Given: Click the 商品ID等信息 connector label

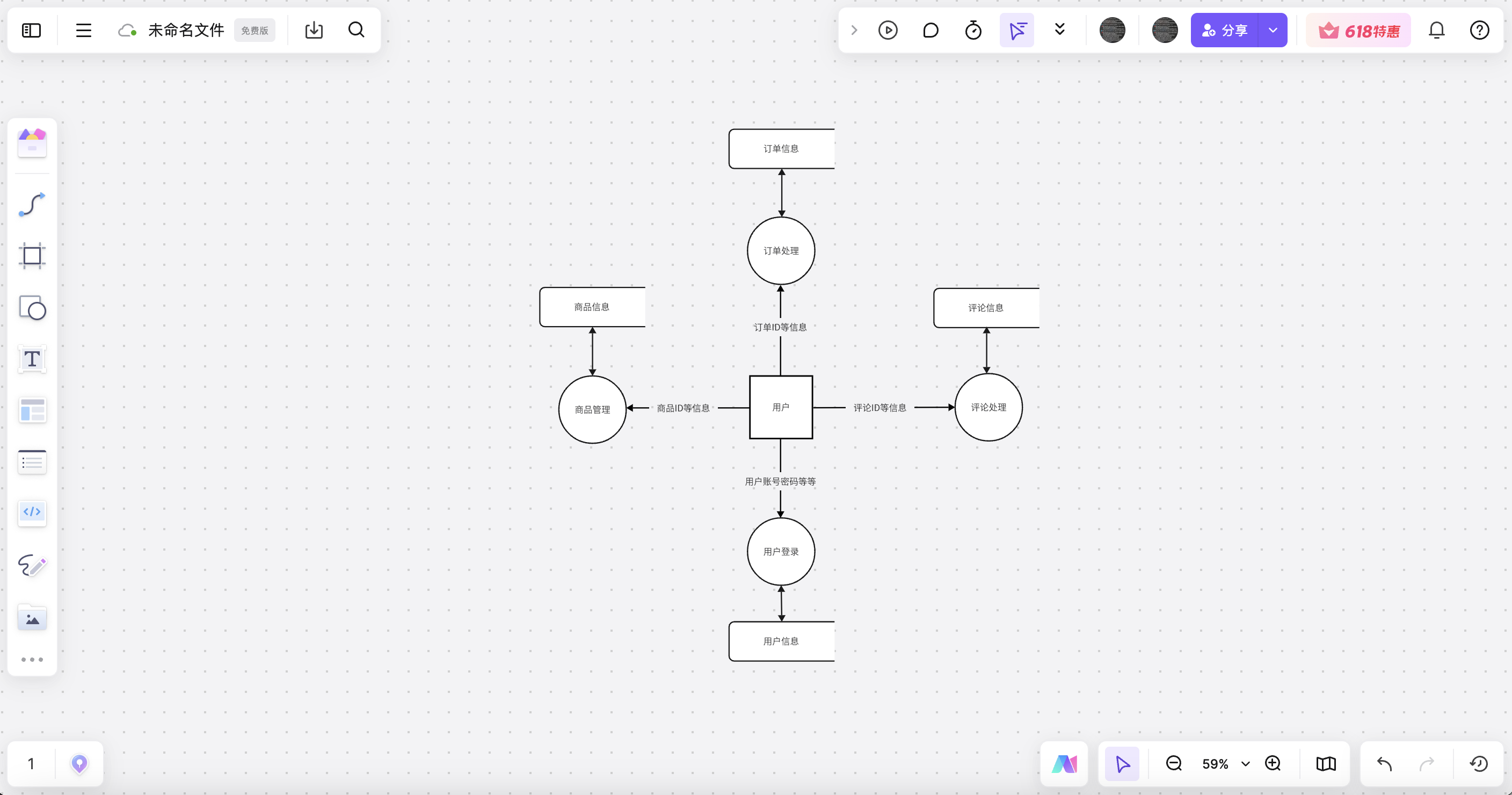Looking at the screenshot, I should (x=683, y=408).
